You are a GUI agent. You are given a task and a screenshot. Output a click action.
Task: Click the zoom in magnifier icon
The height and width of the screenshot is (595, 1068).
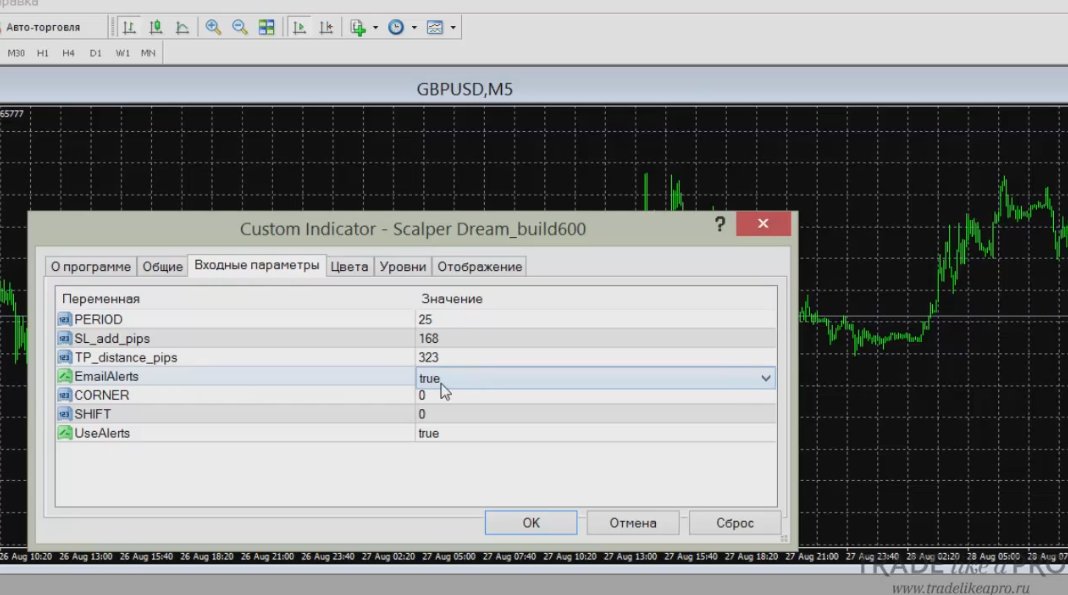[213, 27]
